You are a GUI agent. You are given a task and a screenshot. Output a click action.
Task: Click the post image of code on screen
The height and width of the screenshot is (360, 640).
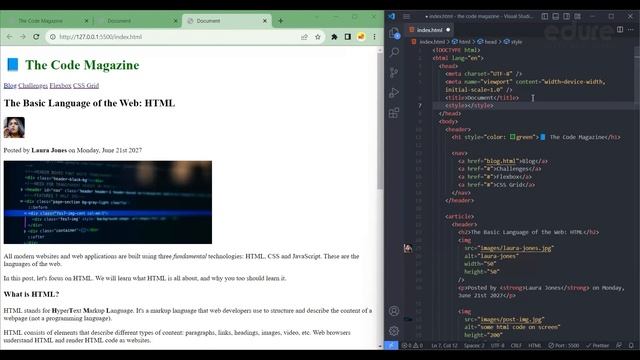(x=108, y=202)
